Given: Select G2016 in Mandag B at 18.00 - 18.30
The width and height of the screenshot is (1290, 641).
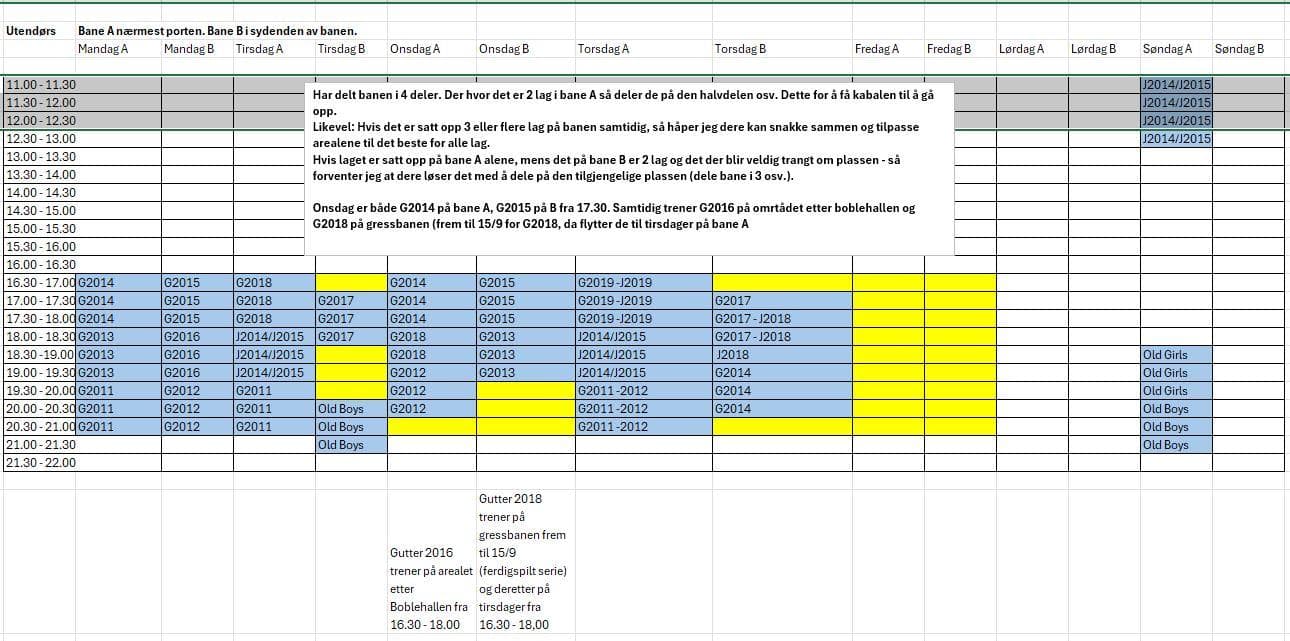Looking at the screenshot, I should 197,337.
